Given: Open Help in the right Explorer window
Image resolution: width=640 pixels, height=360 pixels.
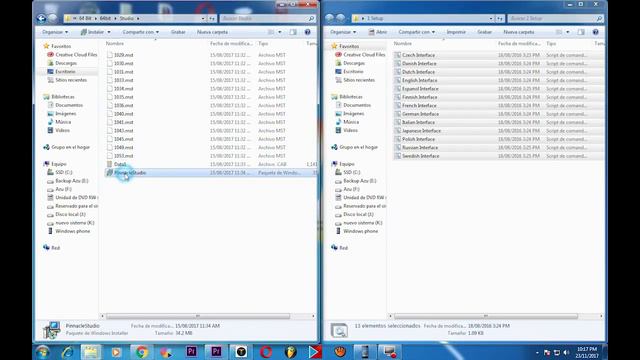Looking at the screenshot, I should click(596, 32).
